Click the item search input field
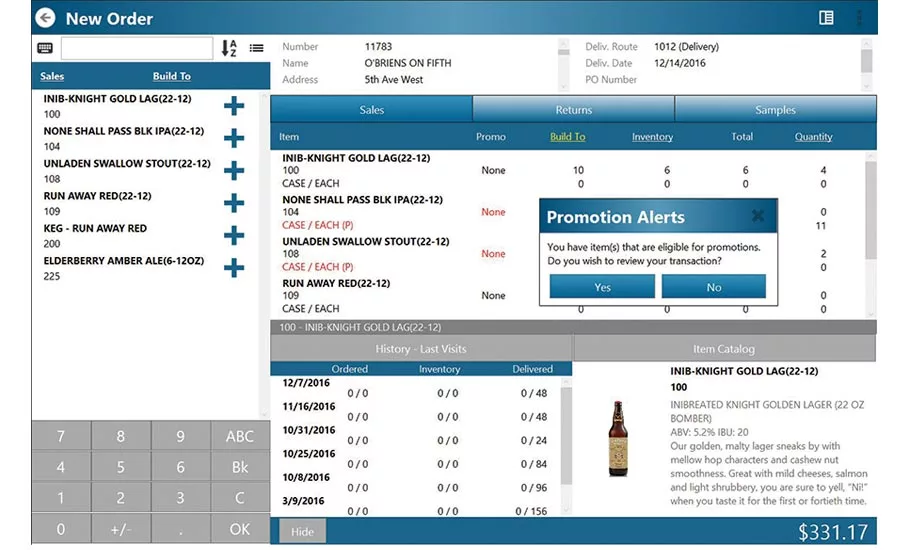This screenshot has width=900, height=550. (137, 48)
